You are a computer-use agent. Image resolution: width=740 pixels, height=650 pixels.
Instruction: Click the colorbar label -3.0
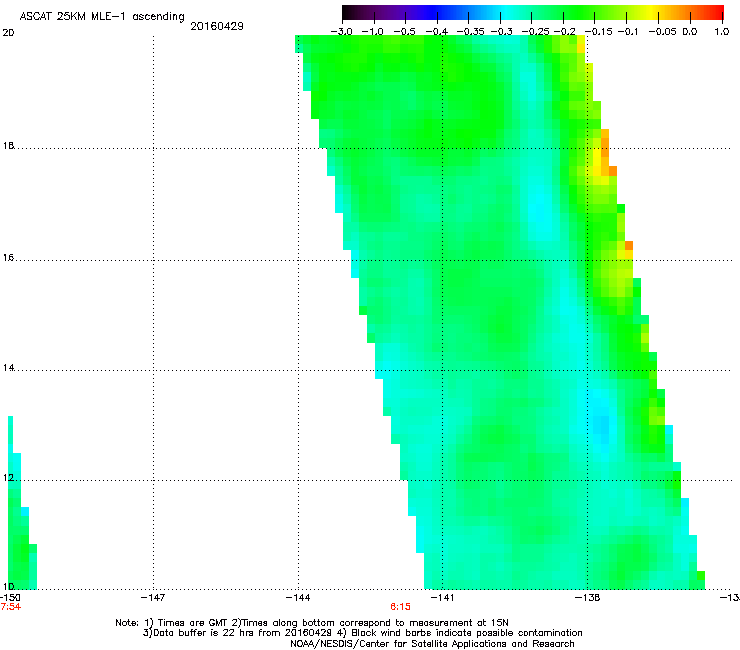click(341, 32)
